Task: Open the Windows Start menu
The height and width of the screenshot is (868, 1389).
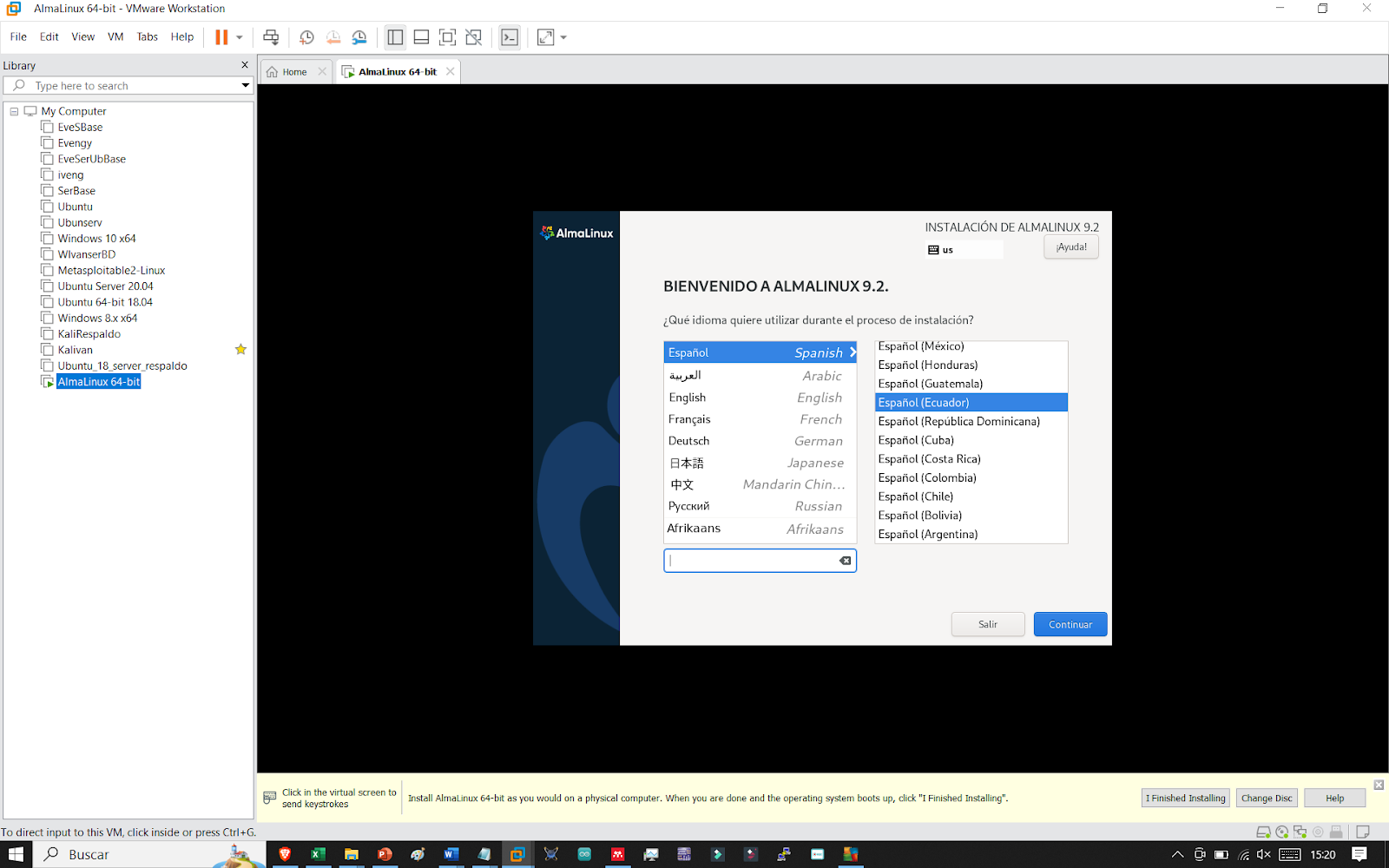Action: (x=16, y=854)
